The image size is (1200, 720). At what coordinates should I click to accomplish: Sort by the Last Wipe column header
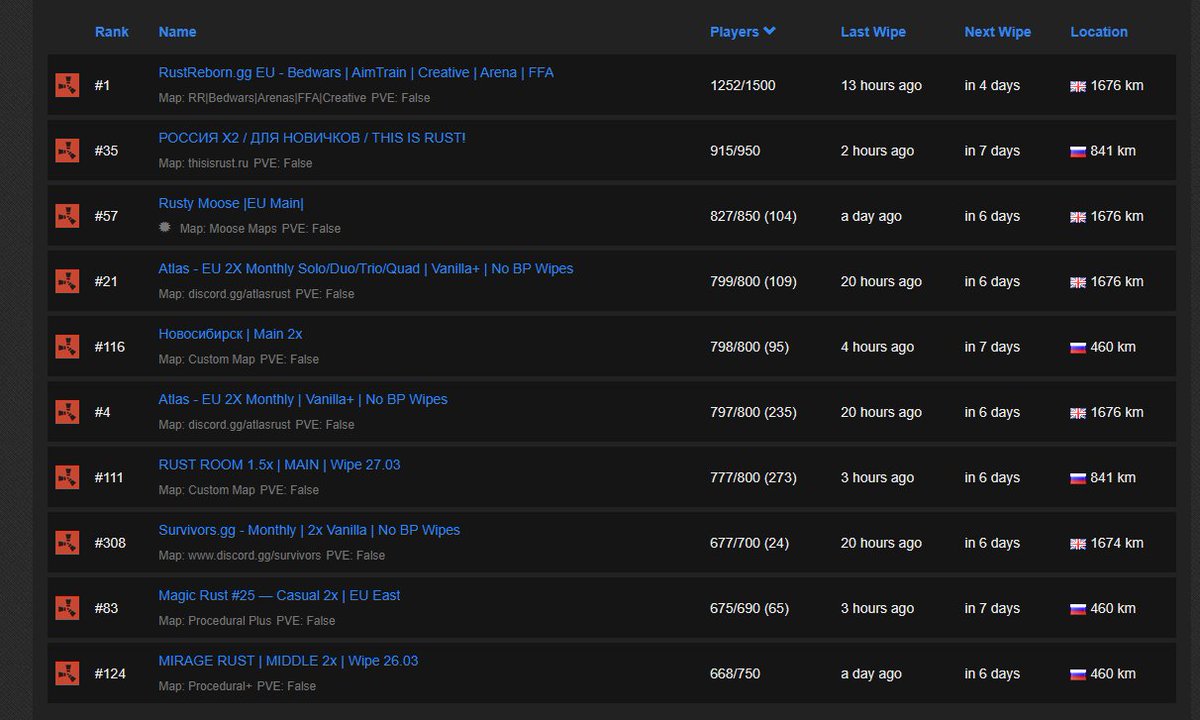873,32
